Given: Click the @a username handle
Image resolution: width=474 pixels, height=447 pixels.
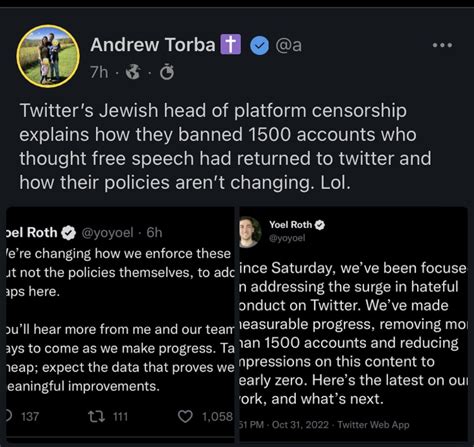Looking at the screenshot, I should tap(289, 45).
